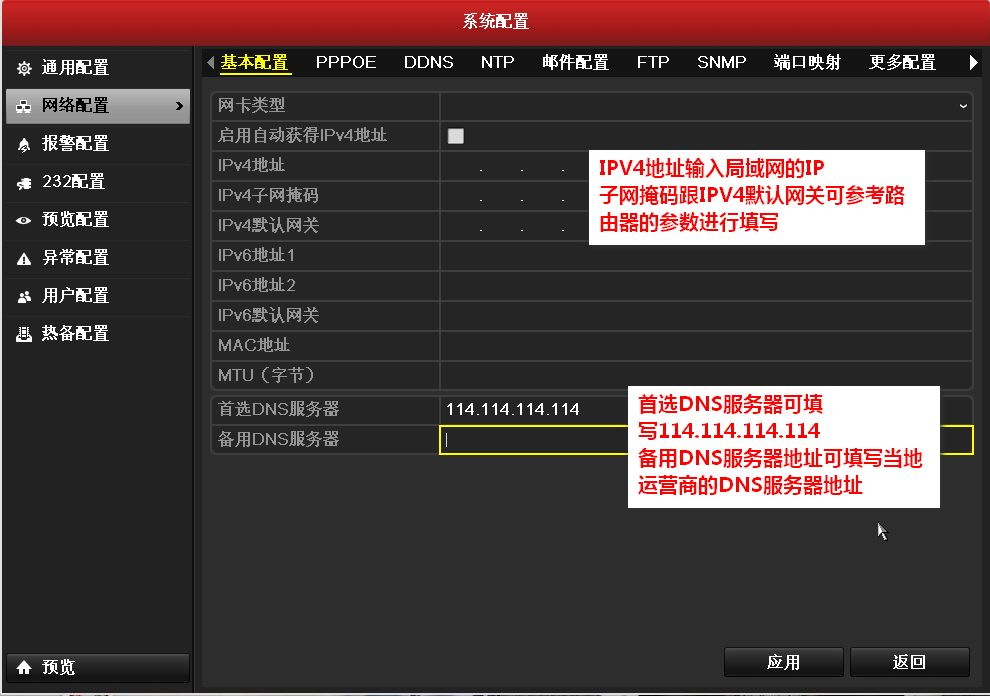Enable 启用自动获得IPv4地址 checkbox
This screenshot has height=696, width=990.
pyautogui.click(x=455, y=135)
